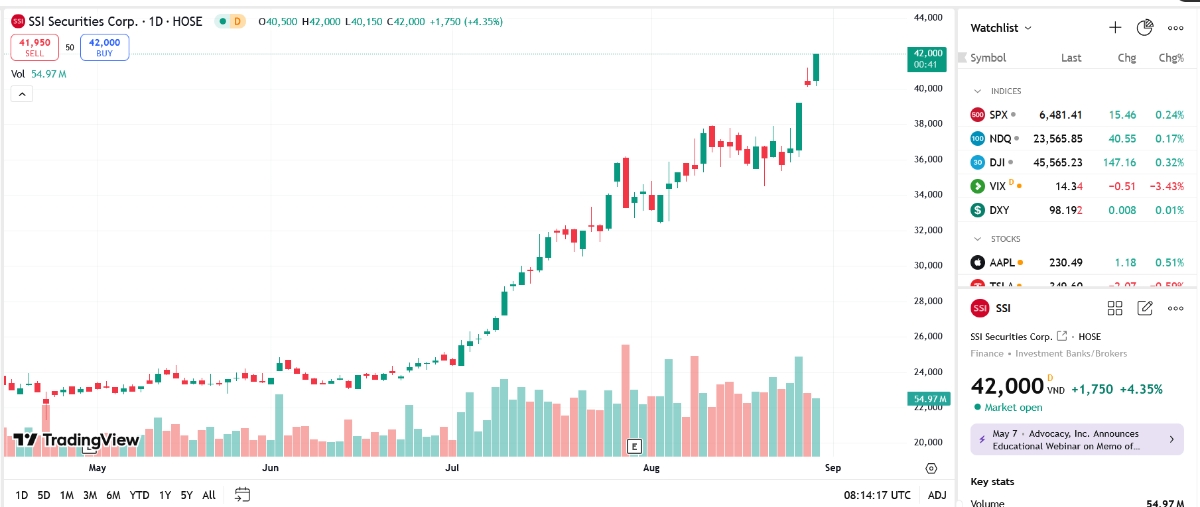Click the TradingView logo
The height and width of the screenshot is (507, 1200).
pos(76,440)
